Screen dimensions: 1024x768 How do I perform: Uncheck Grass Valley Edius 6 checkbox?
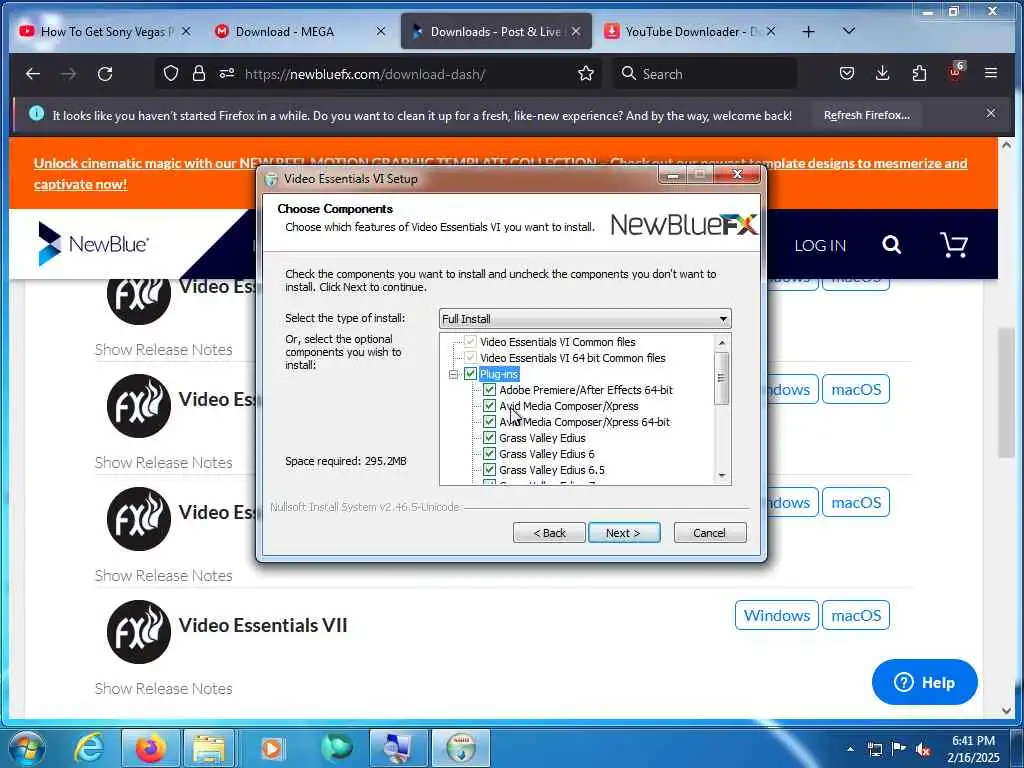[x=489, y=454]
